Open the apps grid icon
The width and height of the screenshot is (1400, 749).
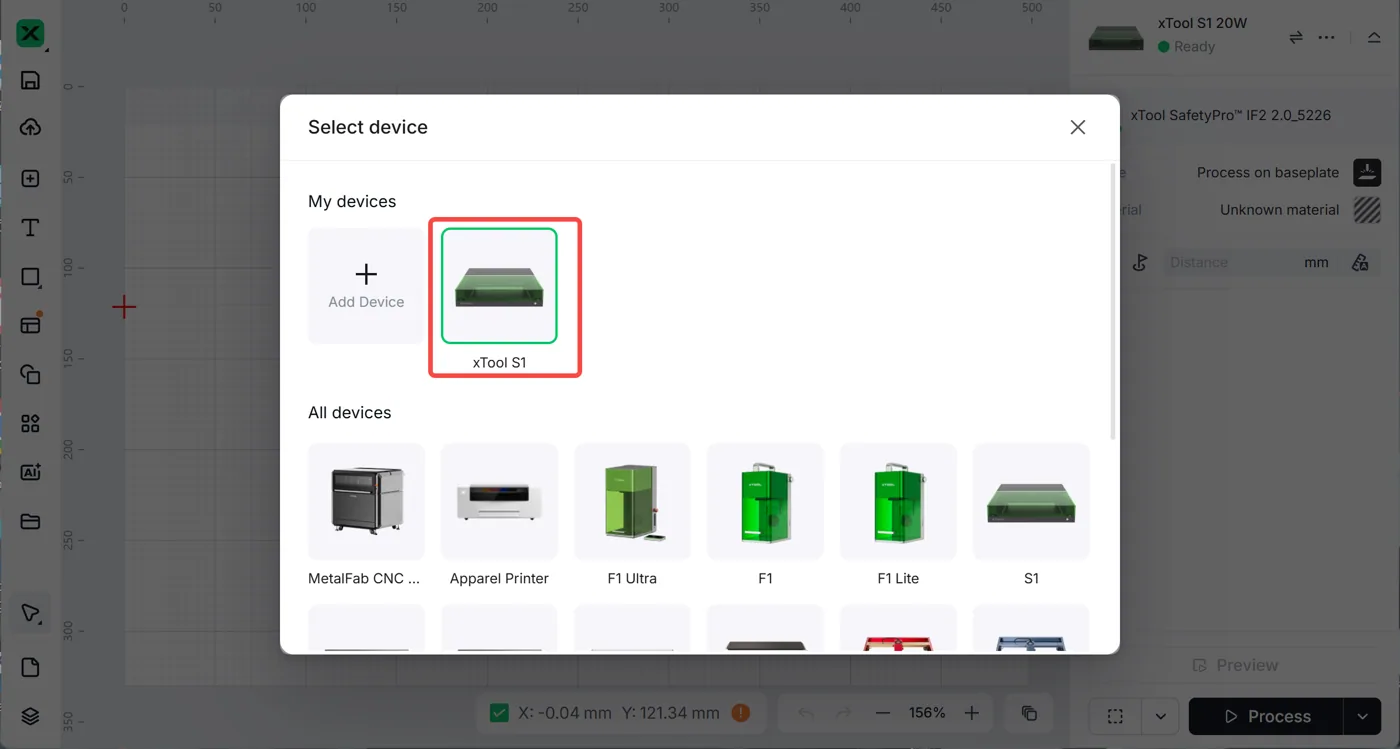[x=30, y=424]
